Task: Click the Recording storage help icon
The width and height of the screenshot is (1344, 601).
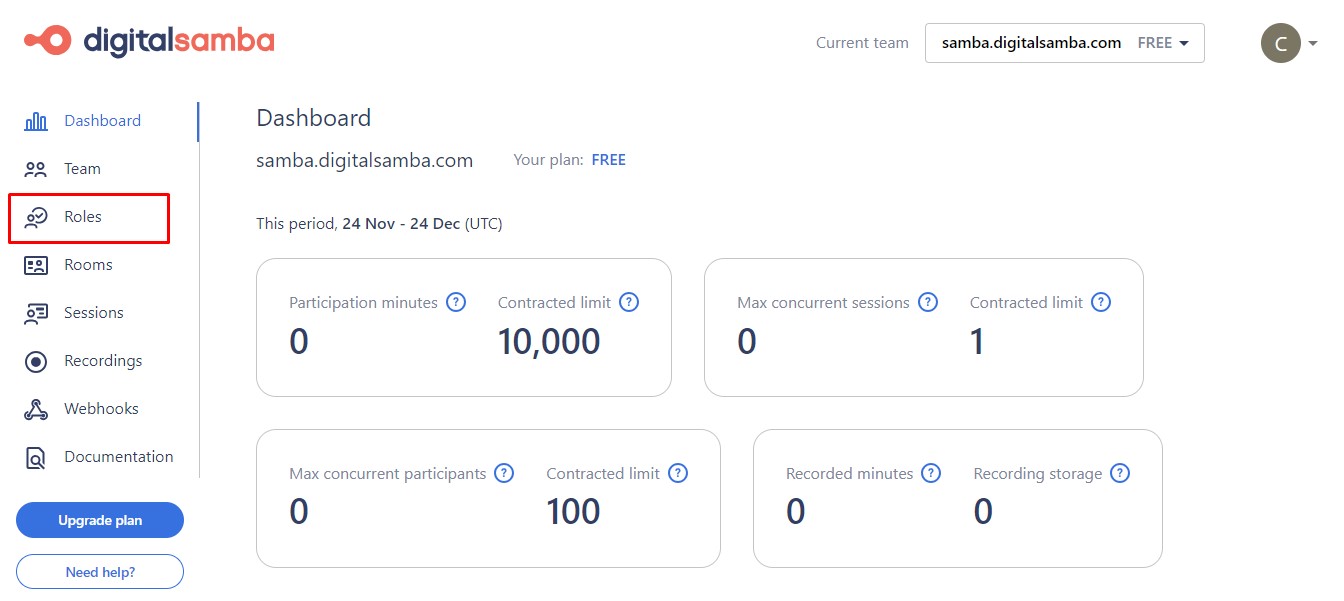Action: (1119, 473)
